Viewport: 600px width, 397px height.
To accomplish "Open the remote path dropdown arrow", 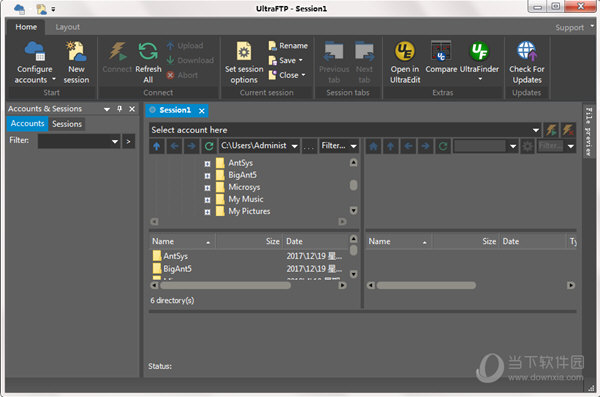I will pyautogui.click(x=513, y=146).
